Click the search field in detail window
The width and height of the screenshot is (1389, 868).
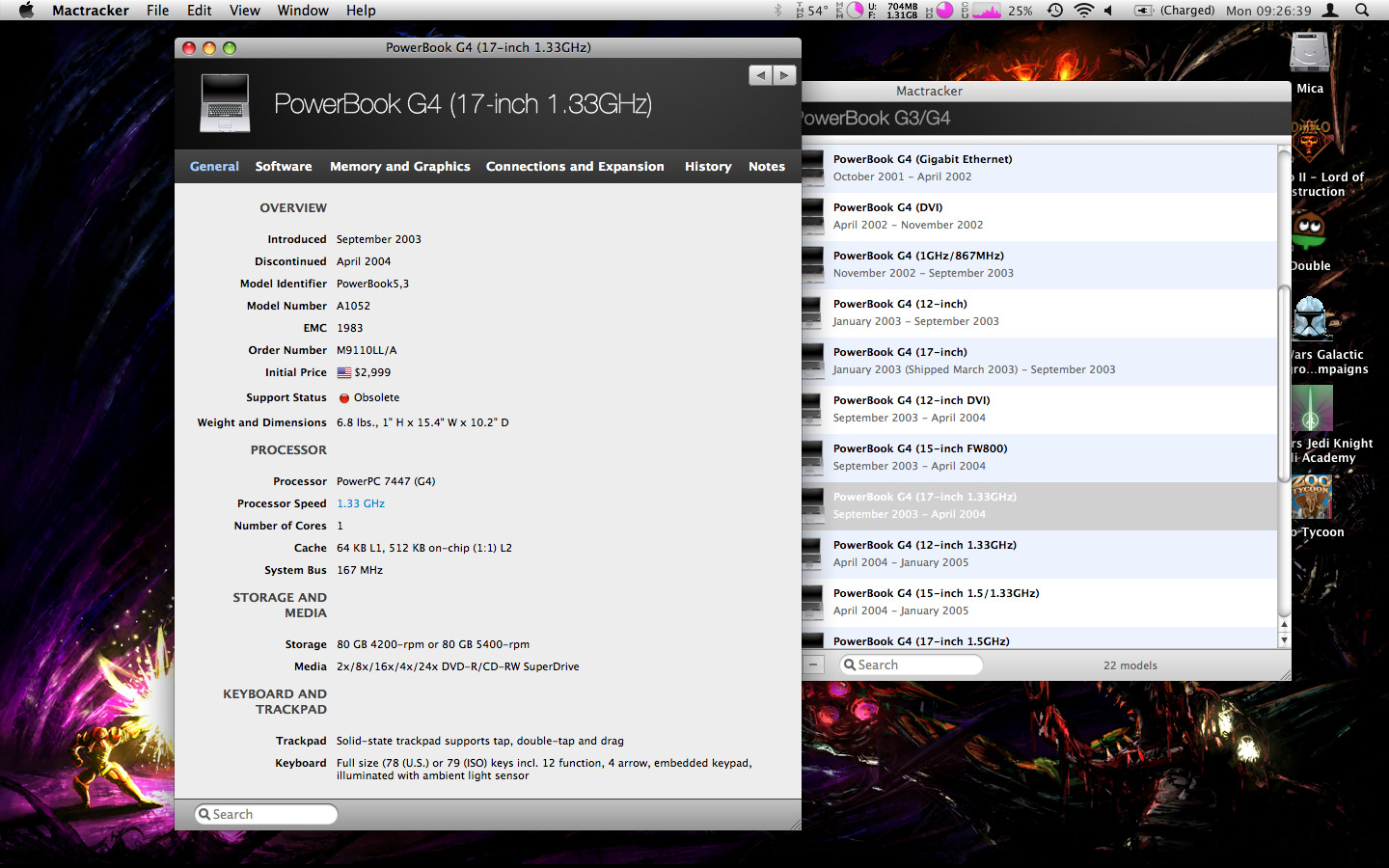click(x=266, y=814)
